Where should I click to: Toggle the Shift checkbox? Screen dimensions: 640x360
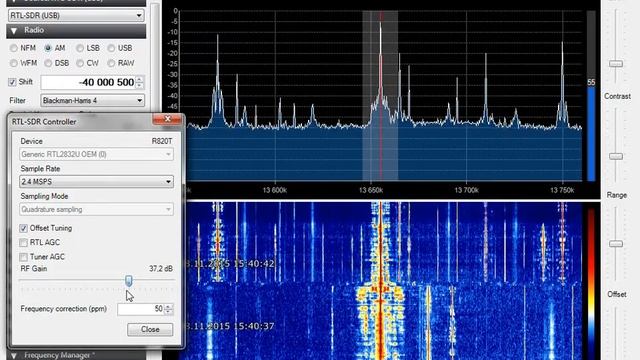pyautogui.click(x=12, y=82)
